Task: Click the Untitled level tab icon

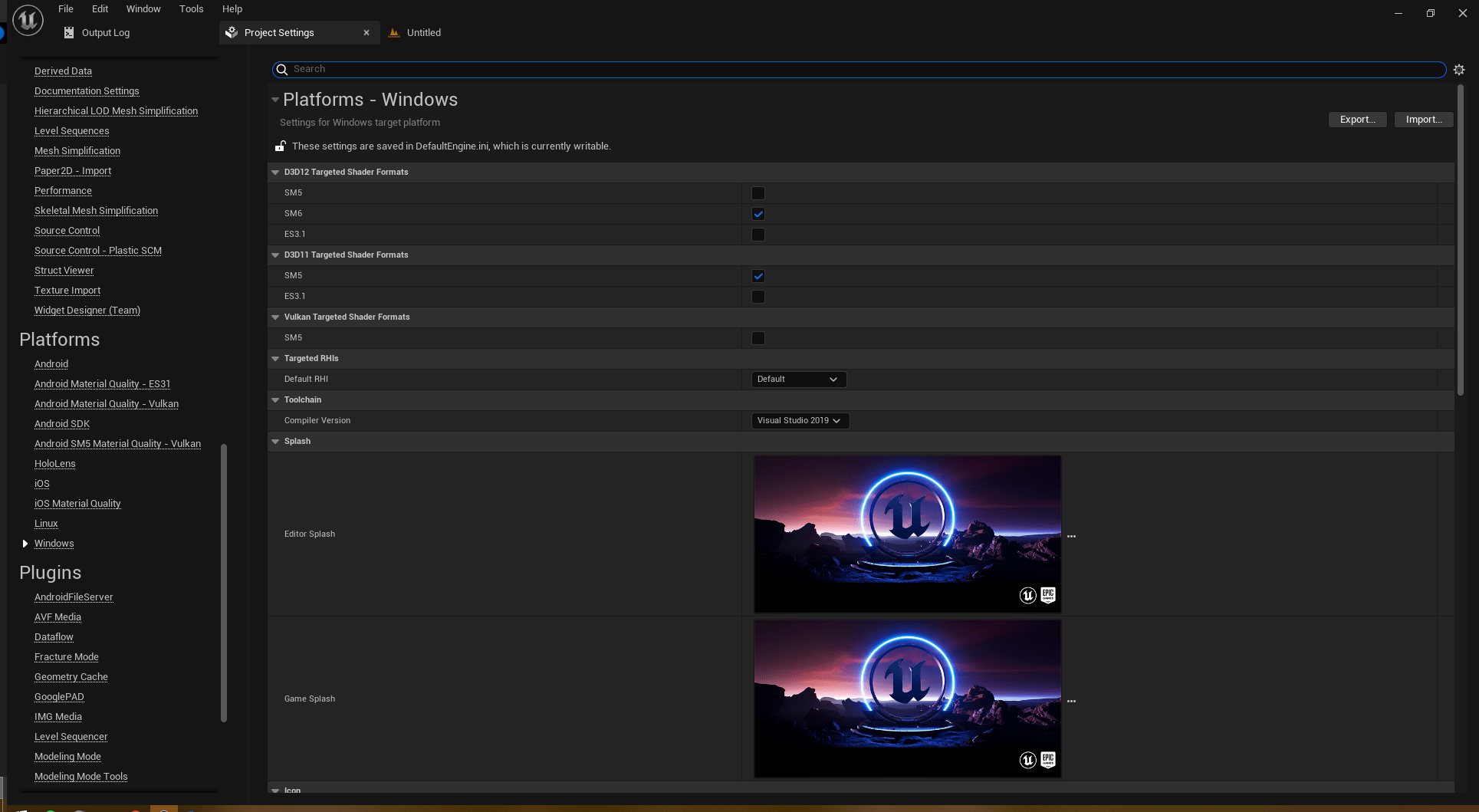Action: [x=394, y=32]
